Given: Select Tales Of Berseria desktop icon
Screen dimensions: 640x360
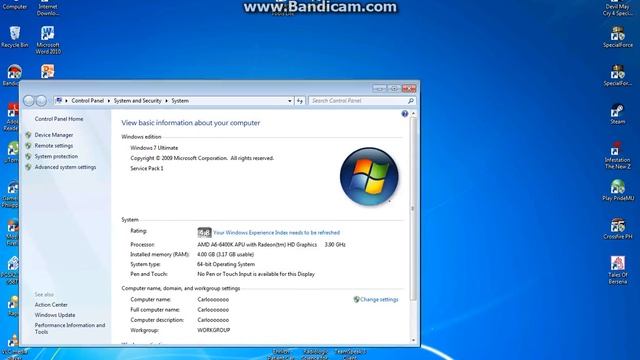Looking at the screenshot, I should pos(618,270).
